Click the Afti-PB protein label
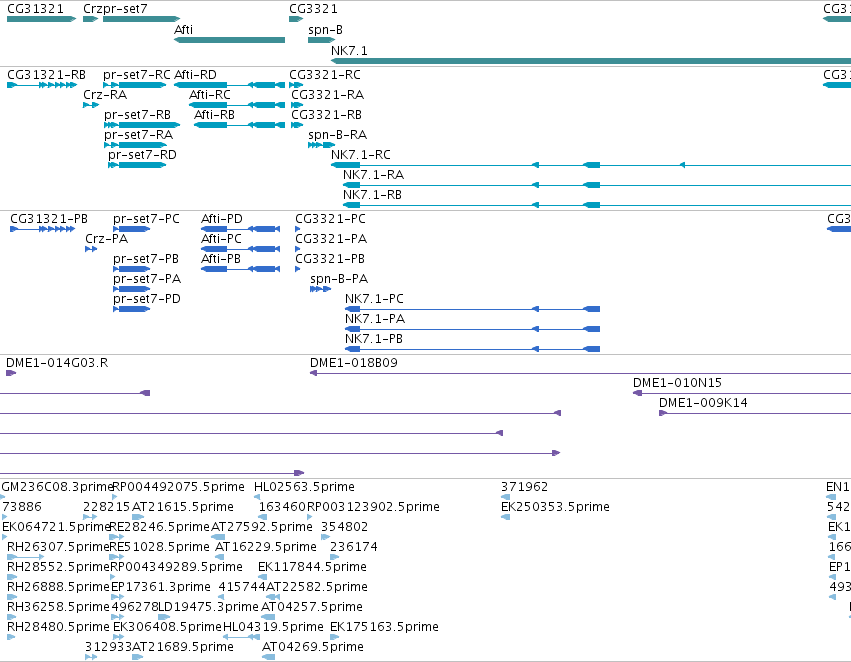The width and height of the screenshot is (851, 662). tap(221, 259)
